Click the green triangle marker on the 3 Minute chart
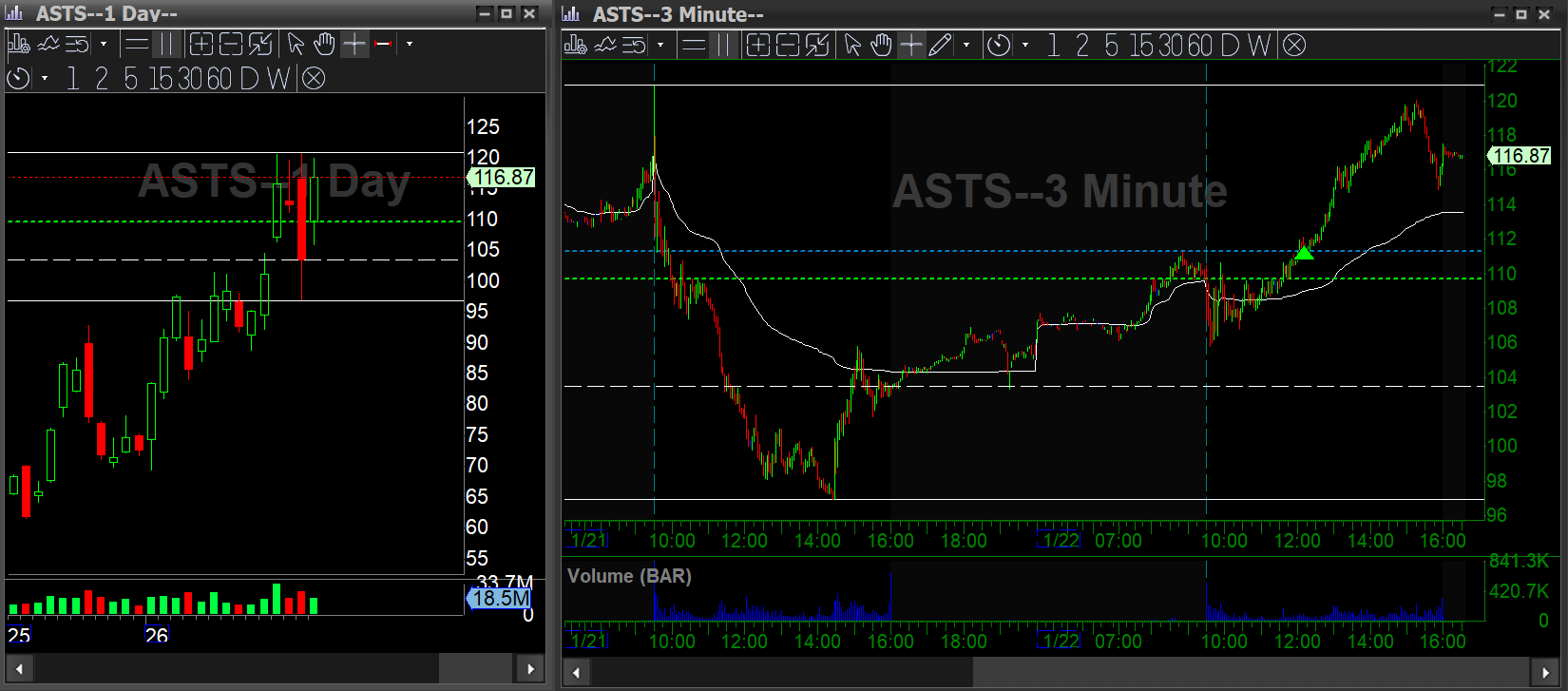1568x691 pixels. [1304, 252]
